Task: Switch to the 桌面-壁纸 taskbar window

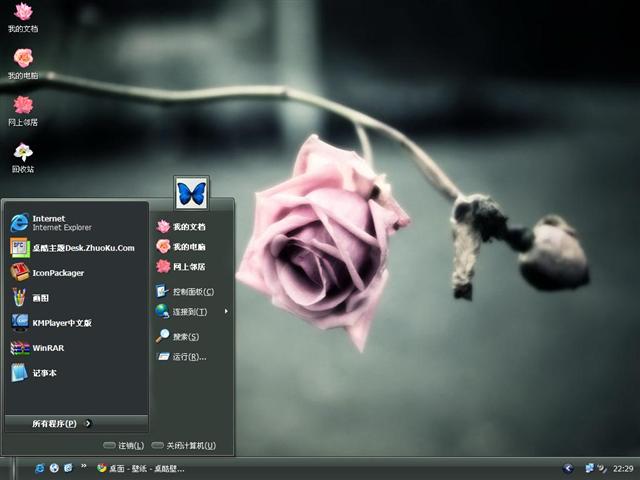Action: (141, 468)
